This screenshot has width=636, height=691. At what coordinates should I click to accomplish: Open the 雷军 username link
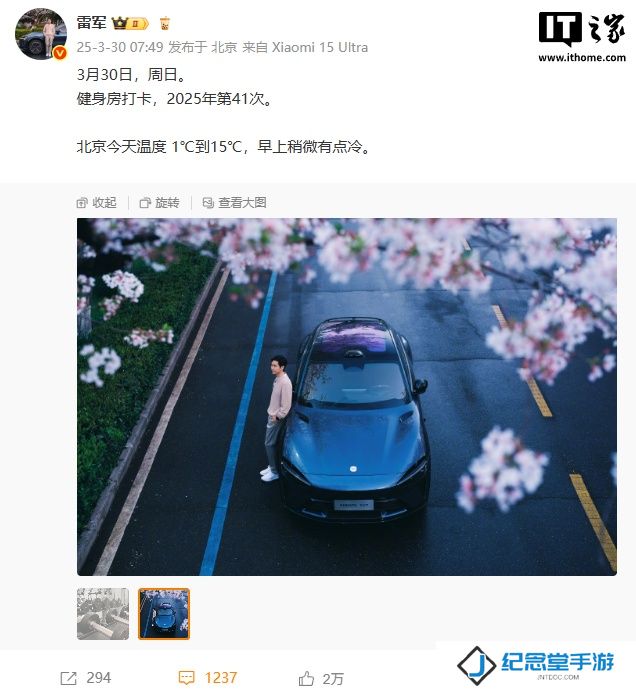[x=91, y=22]
